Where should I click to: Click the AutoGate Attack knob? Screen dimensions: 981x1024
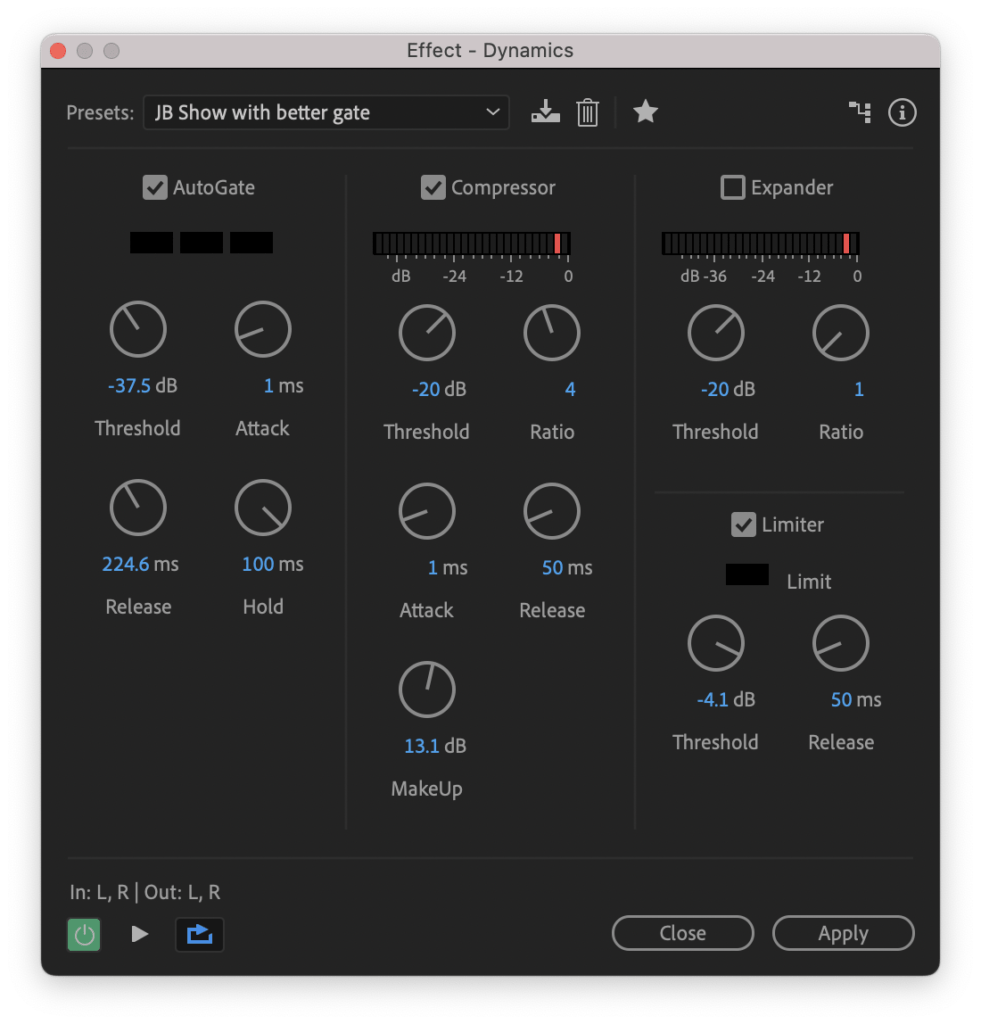tap(263, 329)
